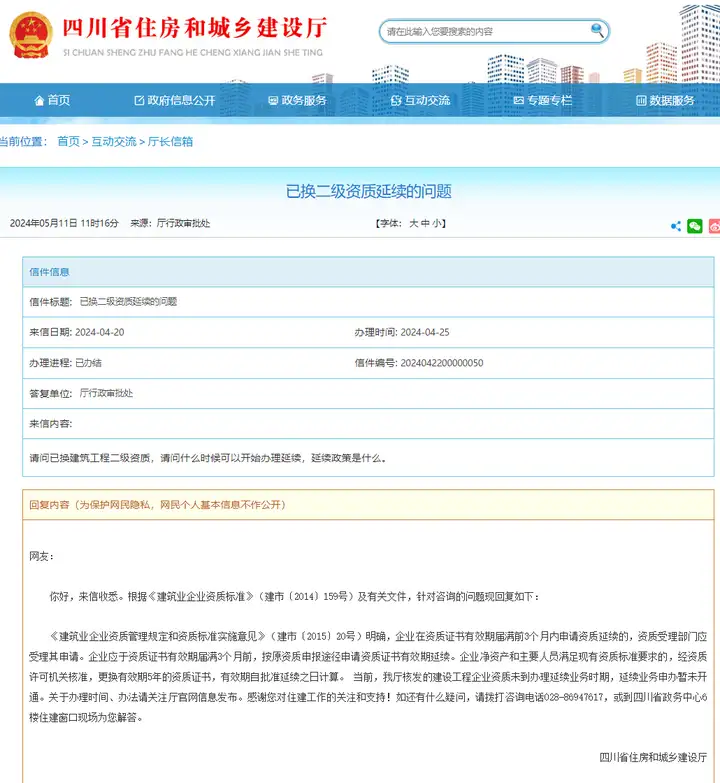The width and height of the screenshot is (720, 783).
Task: Click the icon beside 政务服务
Action: pos(273,101)
